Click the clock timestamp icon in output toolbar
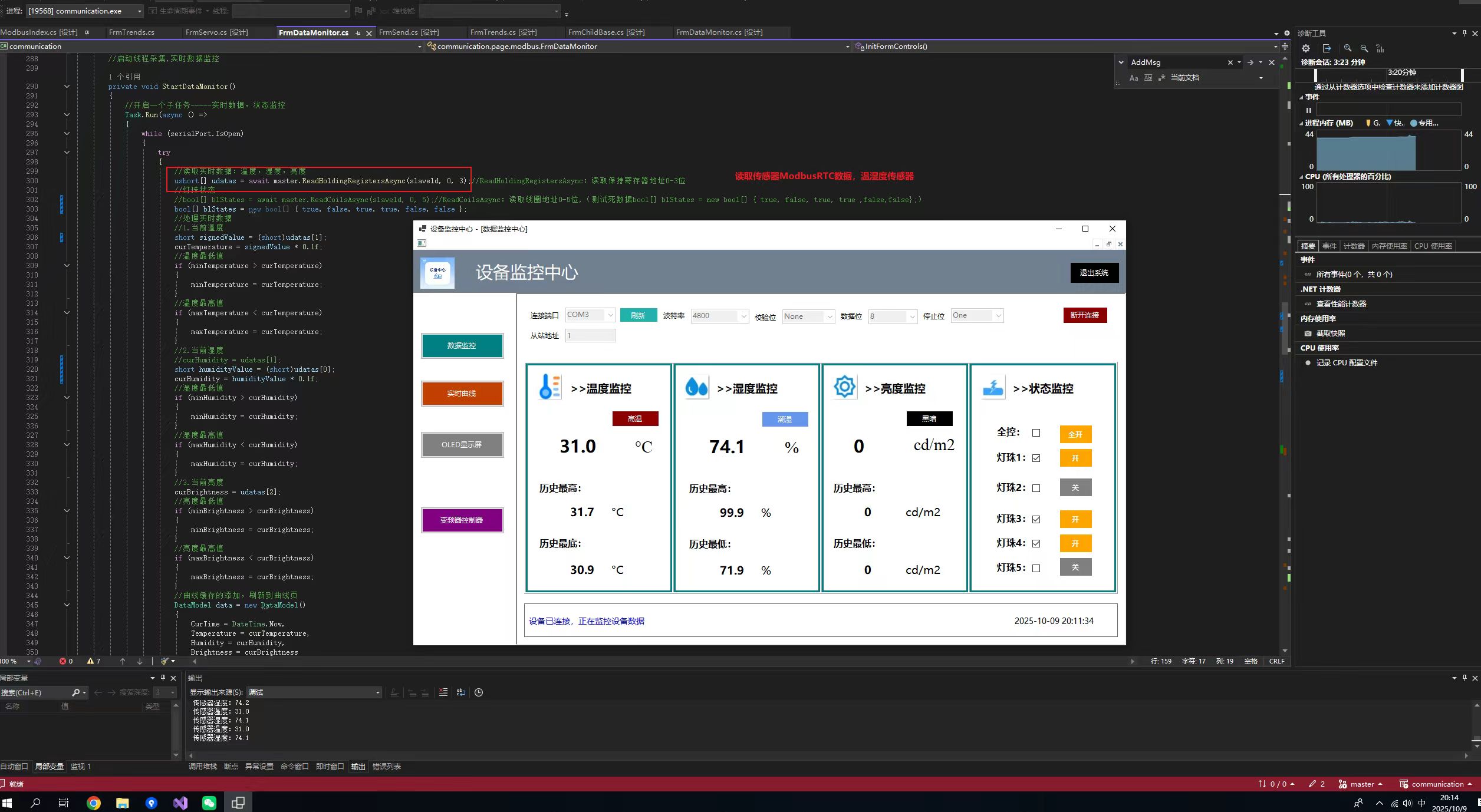The height and width of the screenshot is (812, 1481). pyautogui.click(x=479, y=692)
